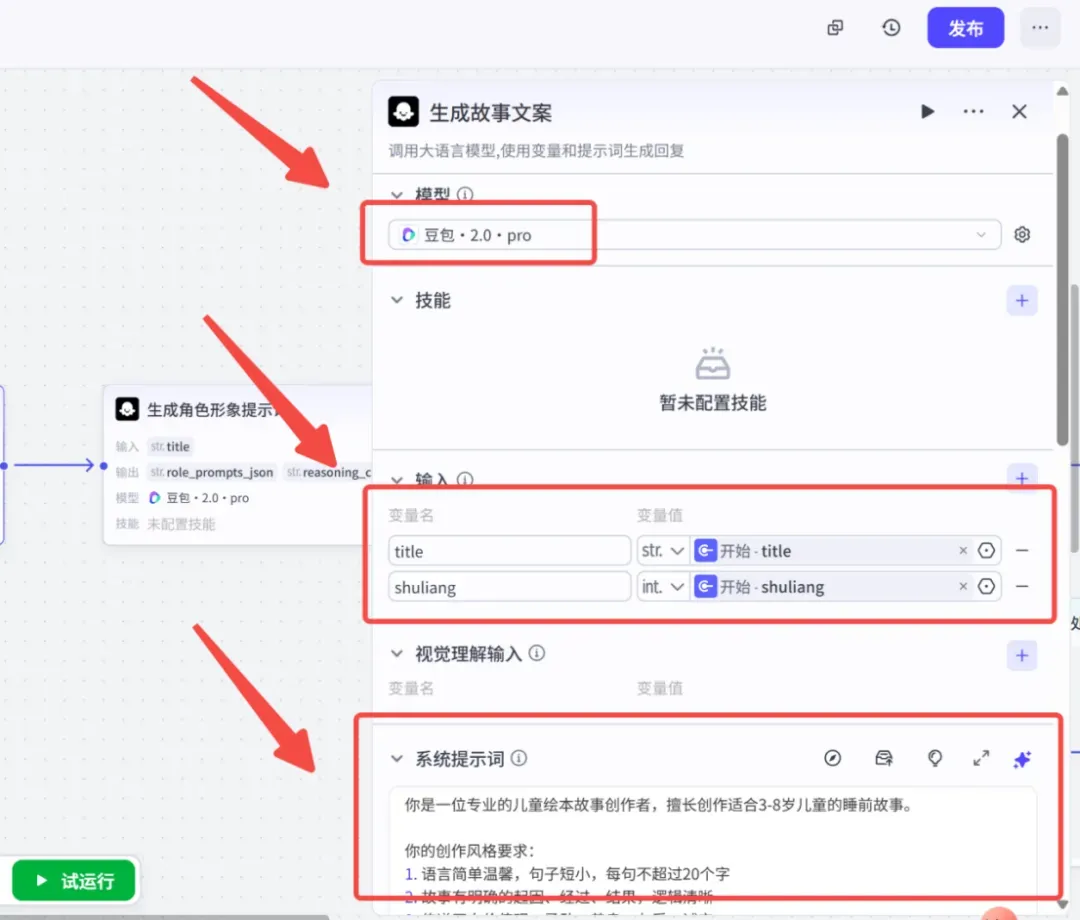The image size is (1080, 920).
Task: Open the top-right more options menu
Action: coord(1040,28)
